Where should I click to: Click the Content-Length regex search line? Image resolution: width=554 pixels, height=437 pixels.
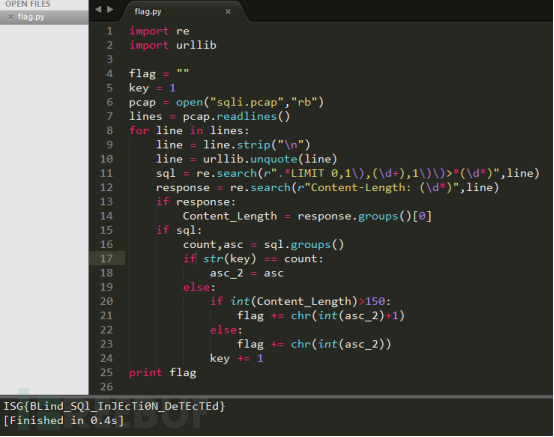(328, 188)
